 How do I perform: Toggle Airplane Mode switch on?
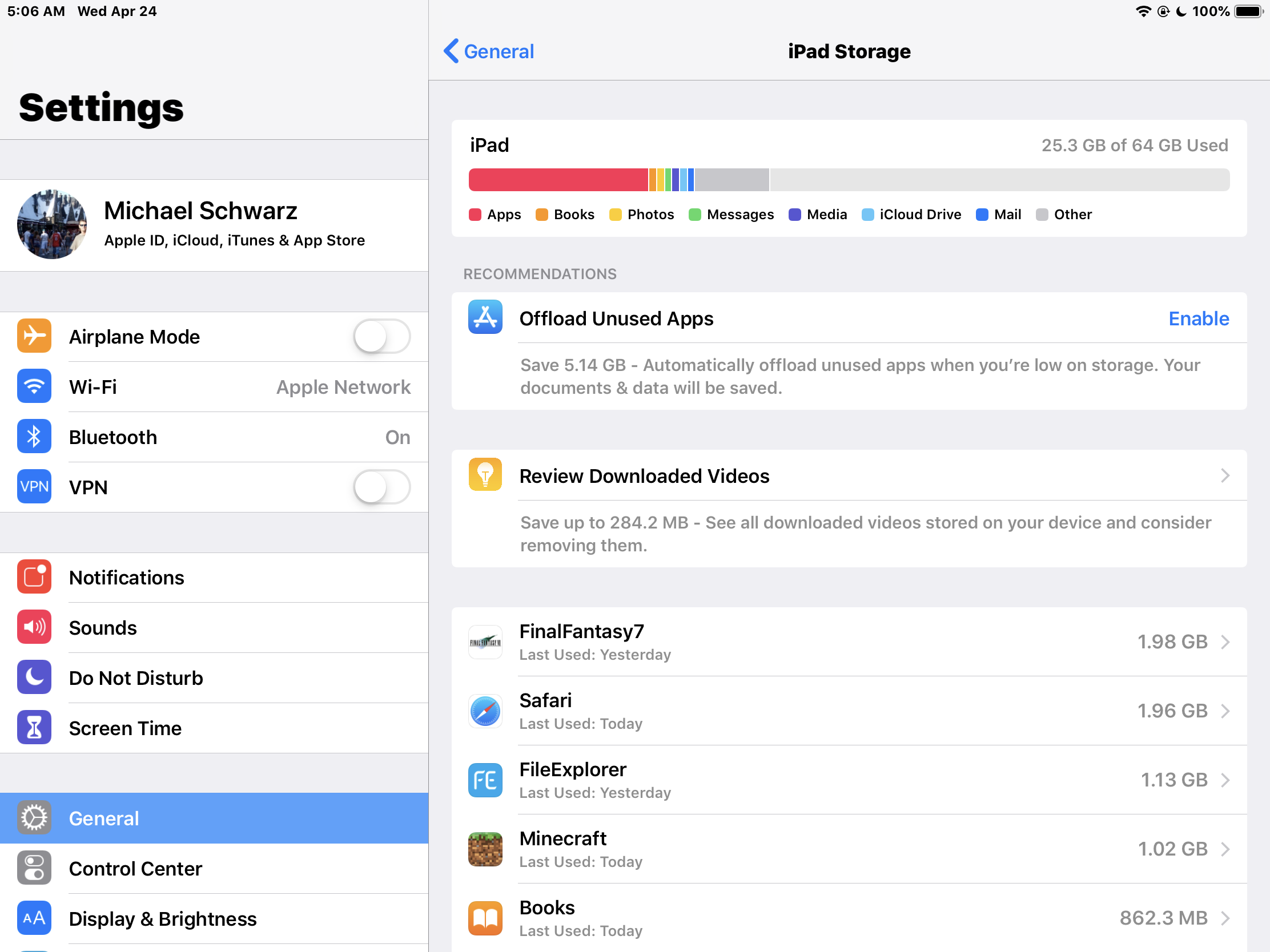pos(382,336)
